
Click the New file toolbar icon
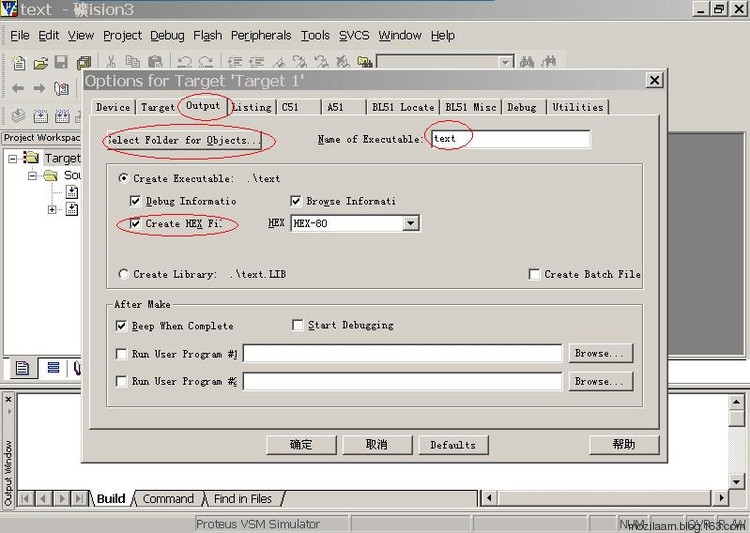pyautogui.click(x=19, y=62)
